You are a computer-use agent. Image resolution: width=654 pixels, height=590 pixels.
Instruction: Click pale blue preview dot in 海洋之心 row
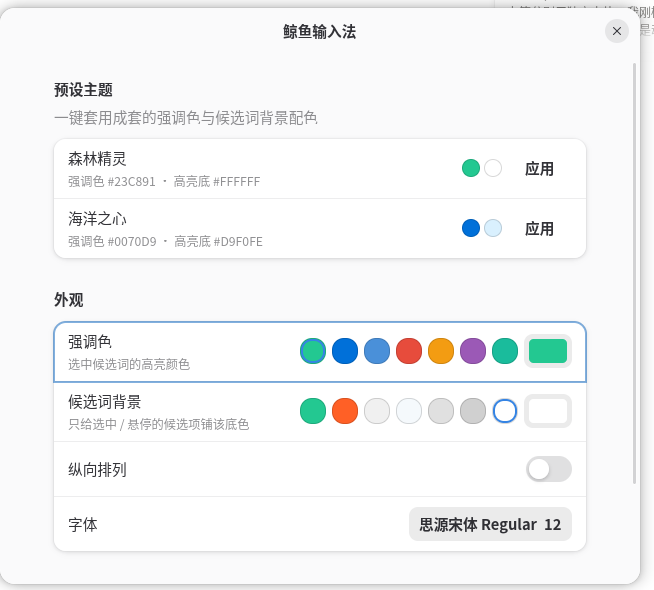(493, 228)
